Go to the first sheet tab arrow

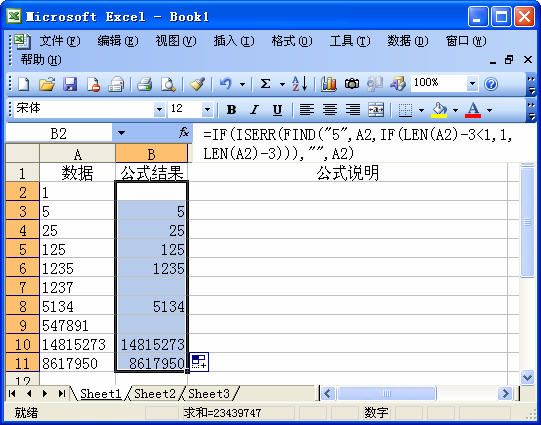click(12, 393)
